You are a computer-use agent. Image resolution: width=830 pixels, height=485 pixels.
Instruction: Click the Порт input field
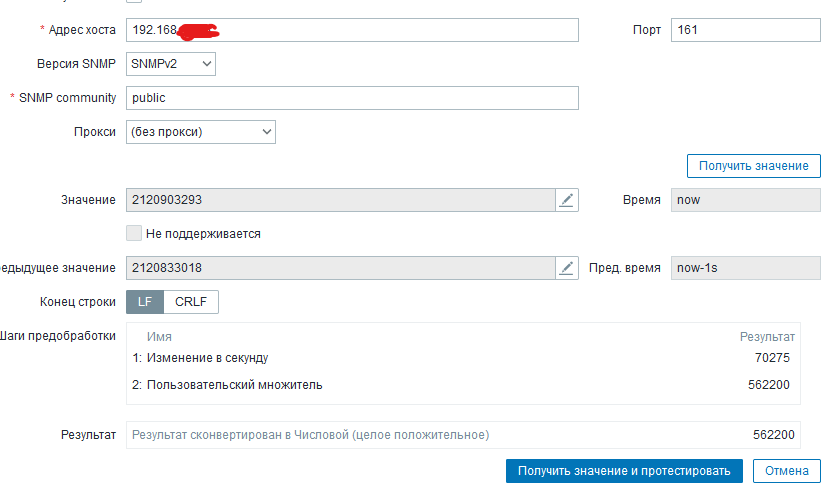click(745, 30)
